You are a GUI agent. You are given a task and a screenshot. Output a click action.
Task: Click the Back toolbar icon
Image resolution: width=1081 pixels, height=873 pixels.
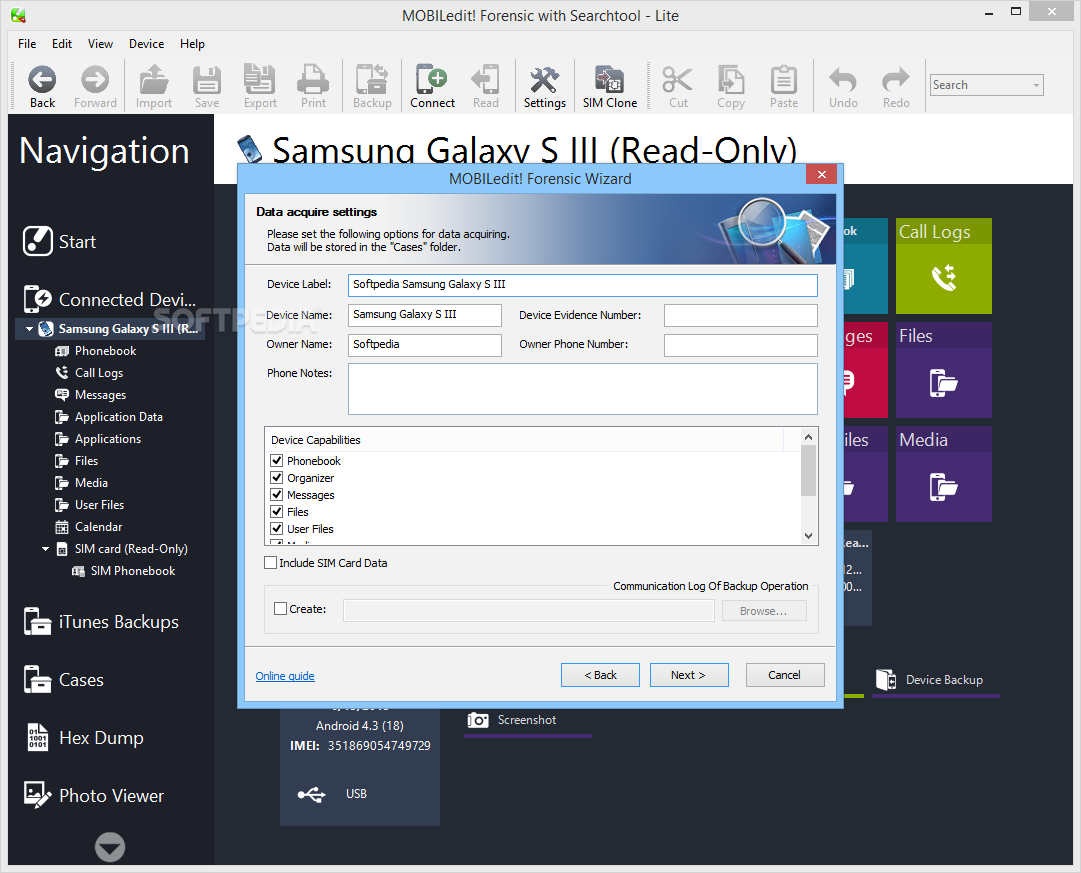pos(42,86)
